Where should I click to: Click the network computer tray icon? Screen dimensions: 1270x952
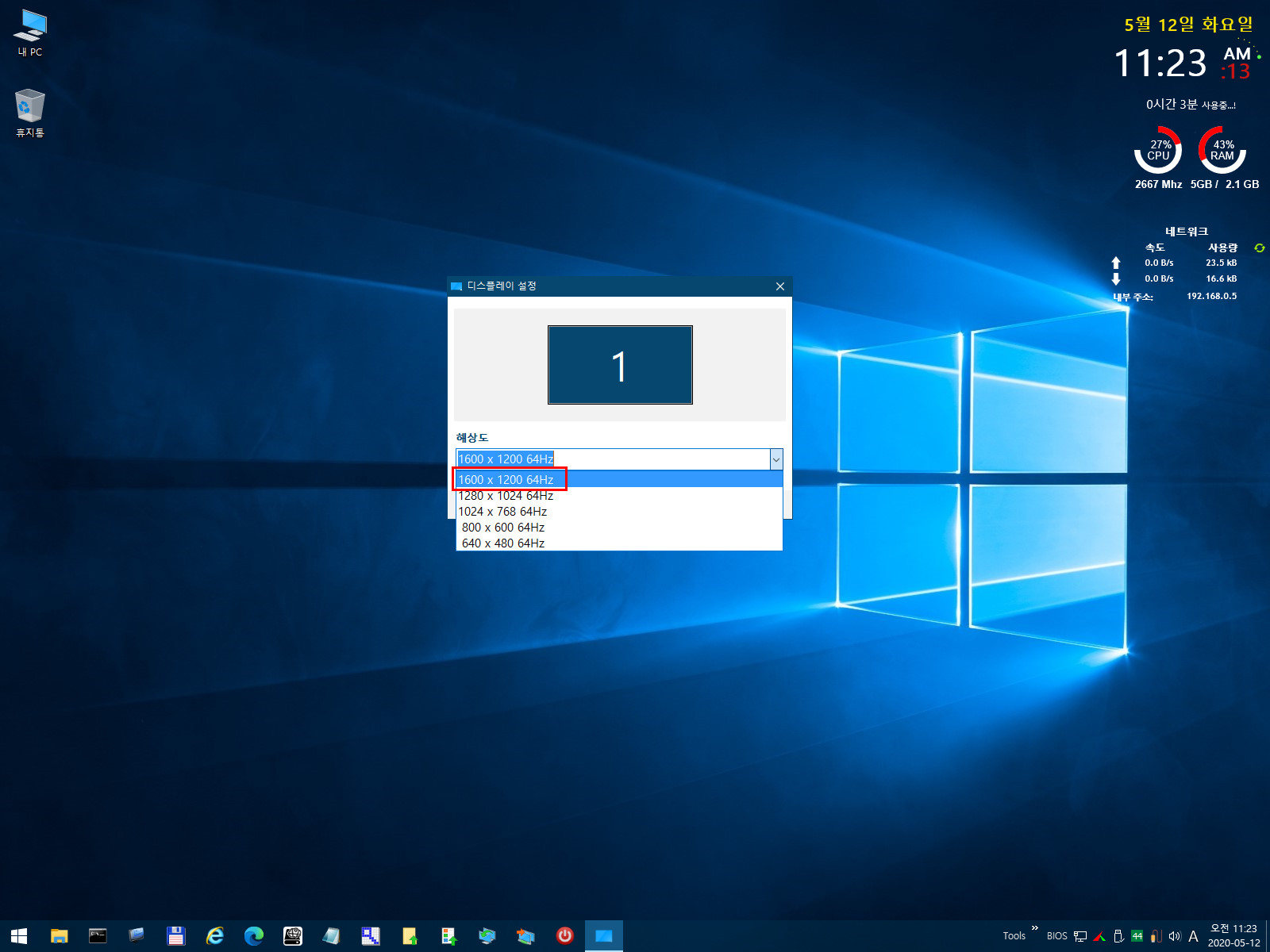1080,936
